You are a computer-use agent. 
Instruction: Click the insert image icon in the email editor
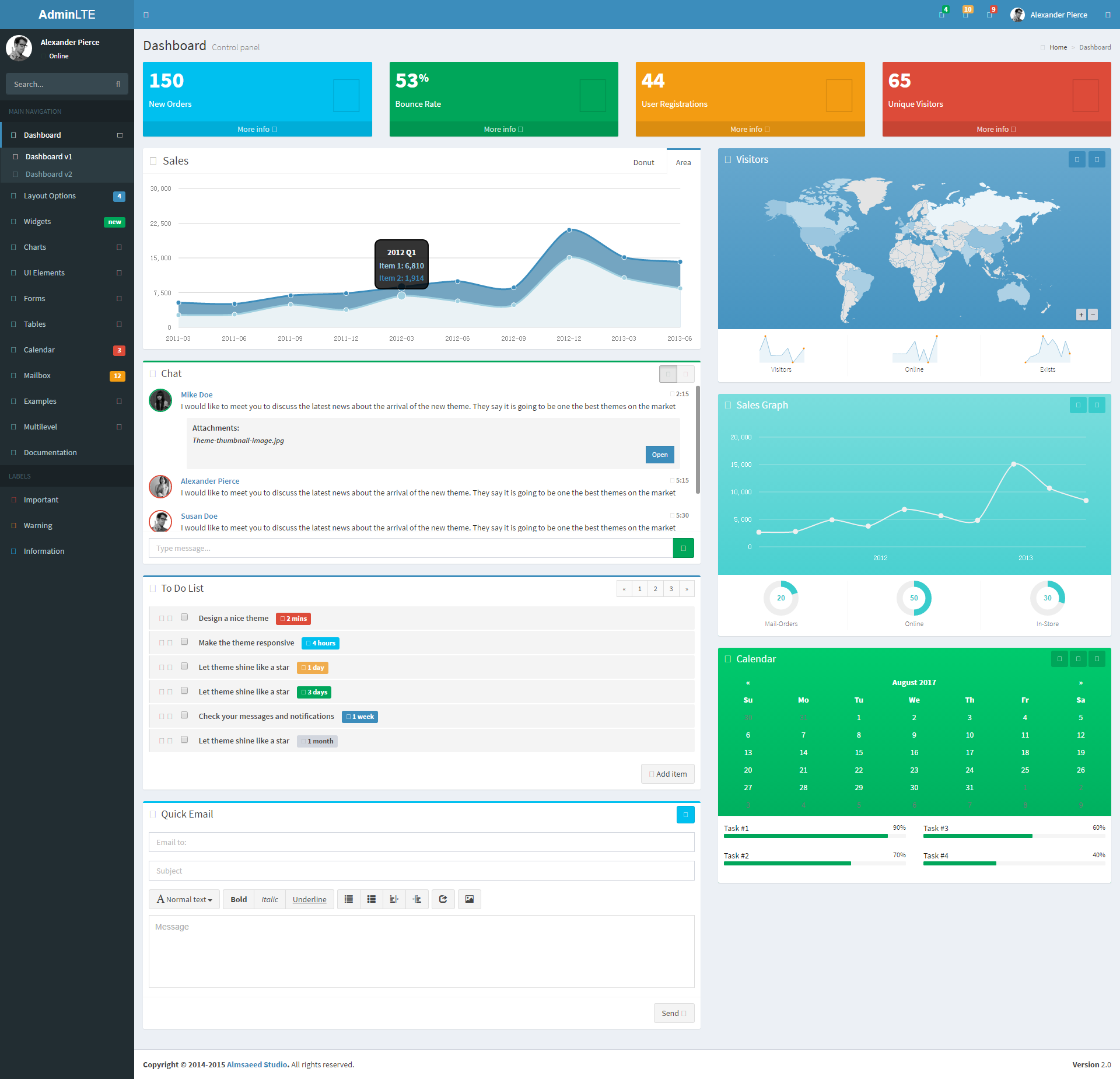(x=470, y=899)
